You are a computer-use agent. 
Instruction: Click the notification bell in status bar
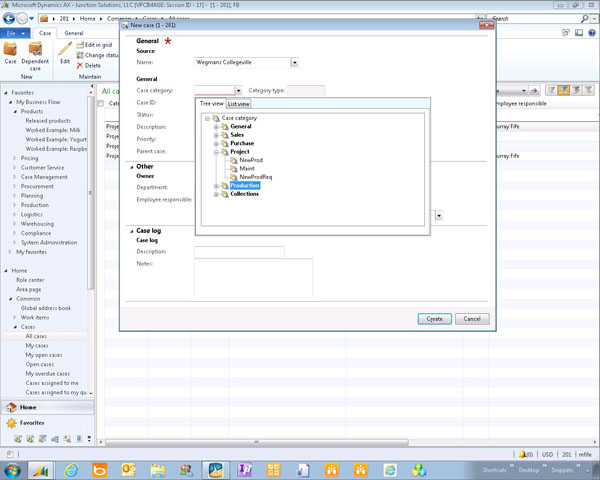point(522,454)
